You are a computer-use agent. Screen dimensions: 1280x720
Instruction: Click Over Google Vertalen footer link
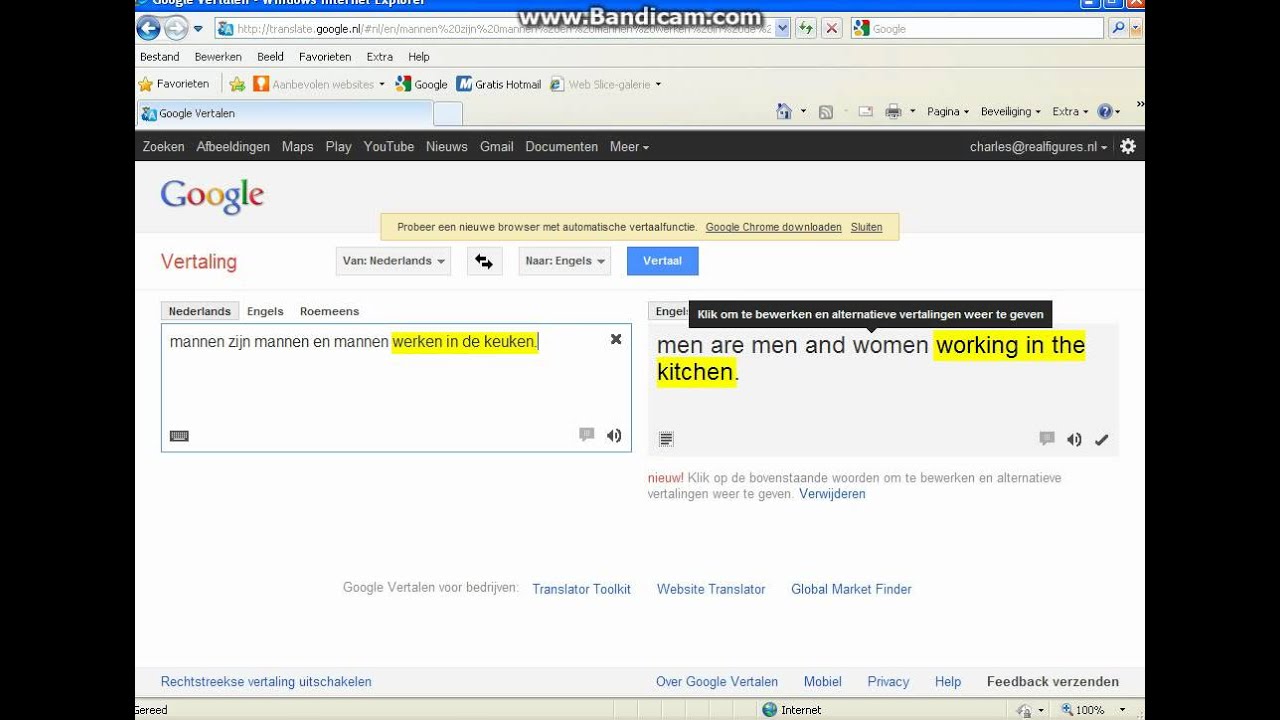coord(717,682)
